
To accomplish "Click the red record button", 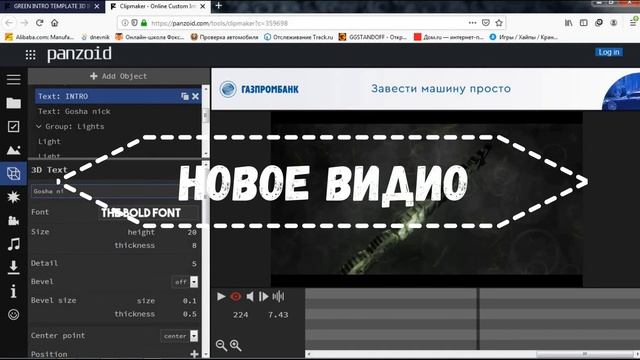I will (x=236, y=296).
